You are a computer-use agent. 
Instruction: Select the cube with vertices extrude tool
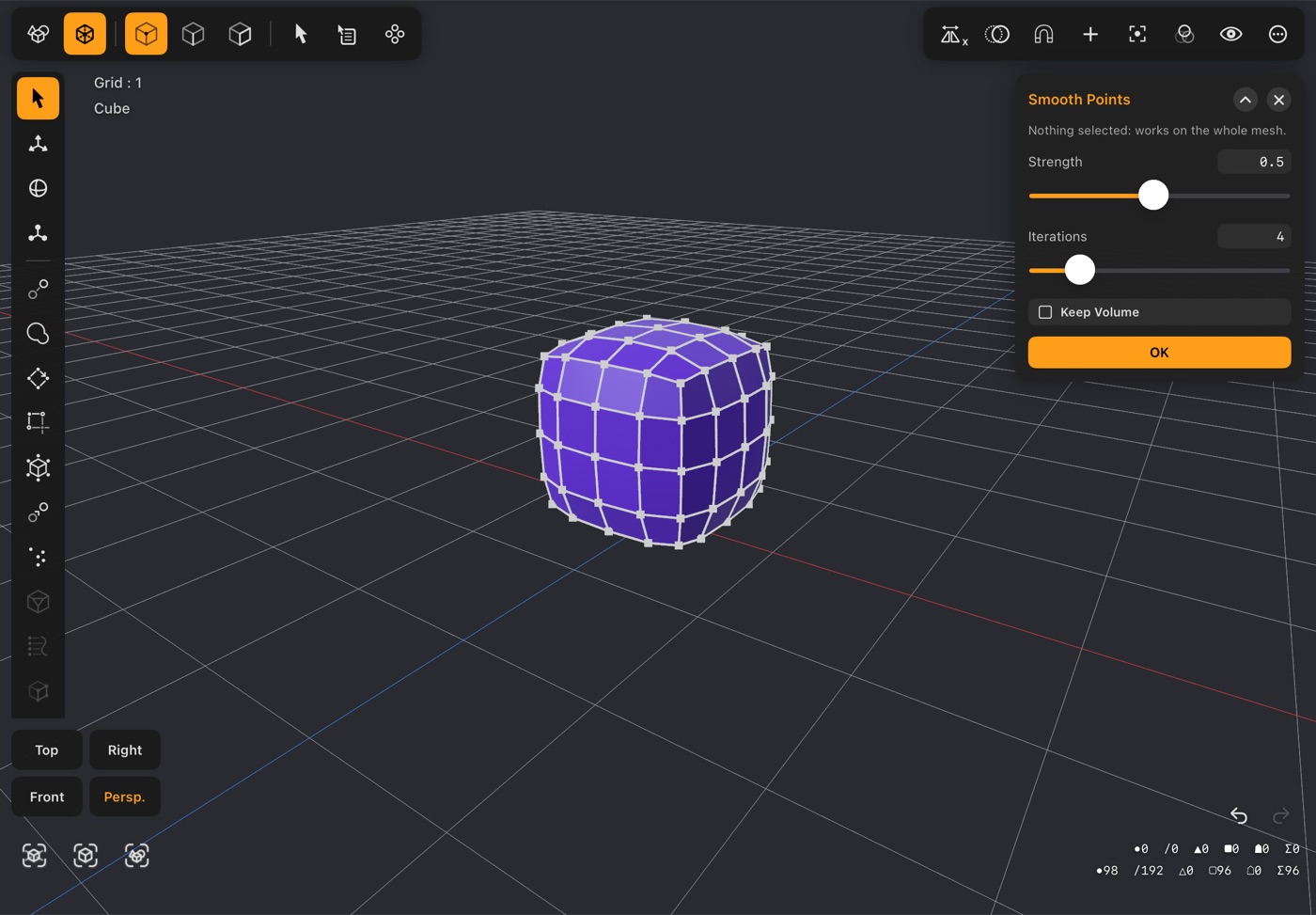click(x=38, y=467)
